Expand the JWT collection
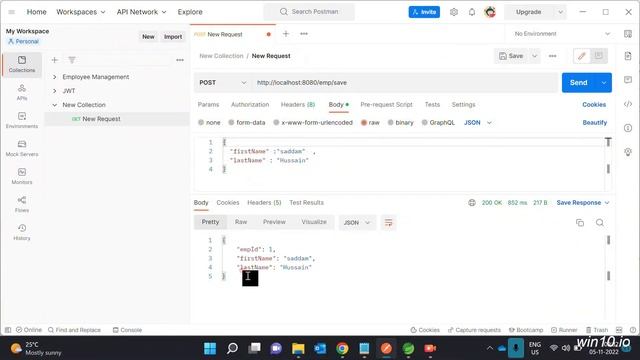The image size is (640, 360). 55,91
